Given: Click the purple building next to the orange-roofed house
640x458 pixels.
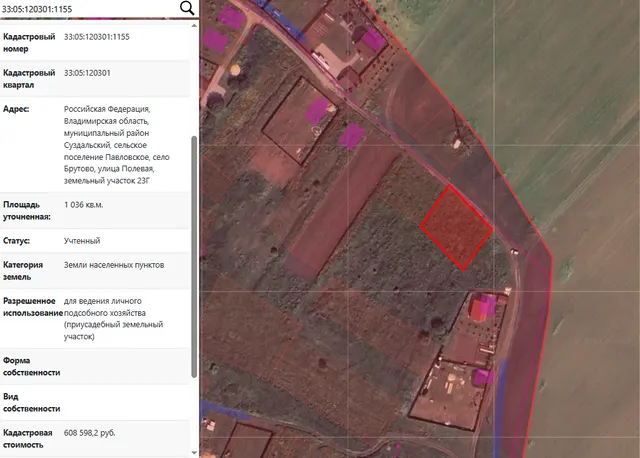Looking at the screenshot, I should tap(490, 306).
